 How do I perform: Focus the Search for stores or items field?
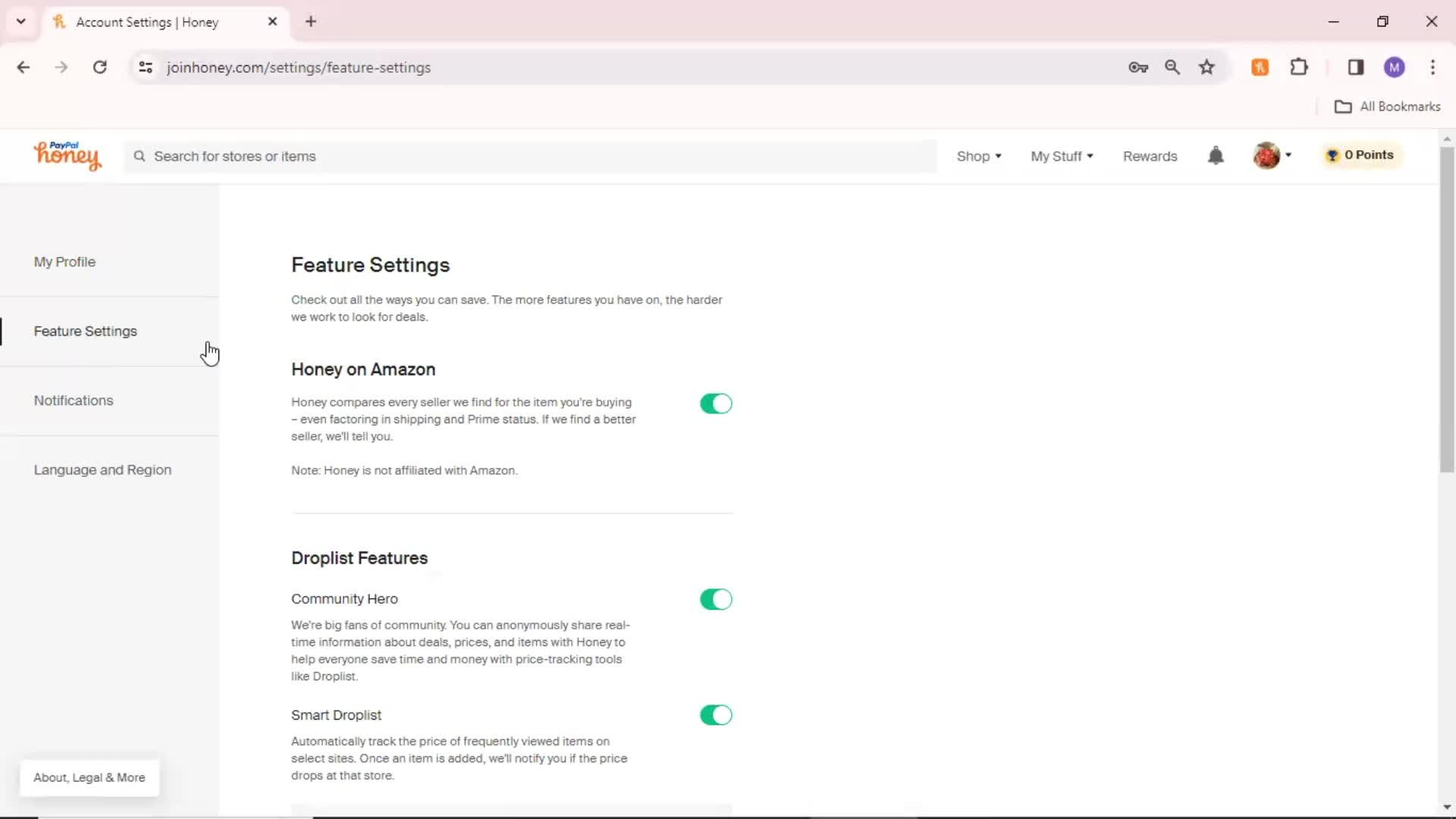click(531, 156)
